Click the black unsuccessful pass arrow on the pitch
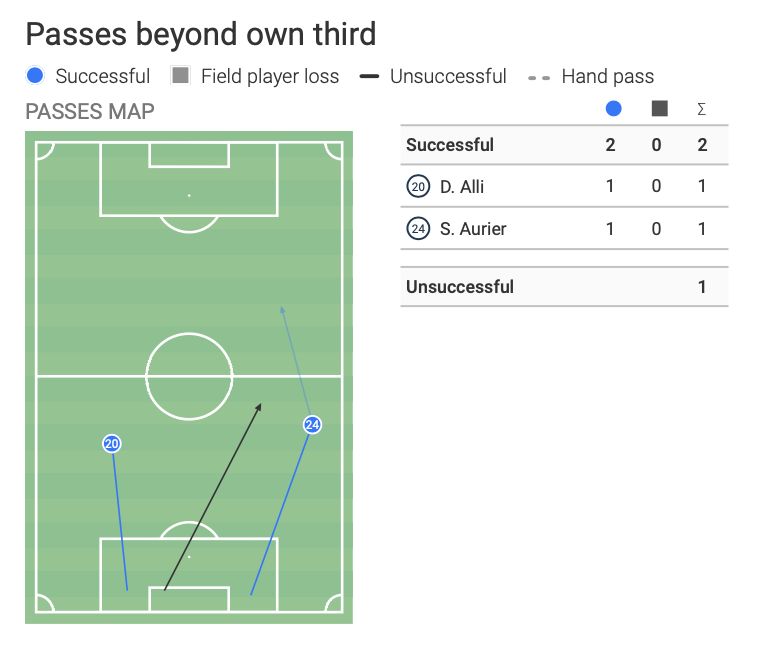Screen dimensions: 760x672 pyautogui.click(x=212, y=497)
